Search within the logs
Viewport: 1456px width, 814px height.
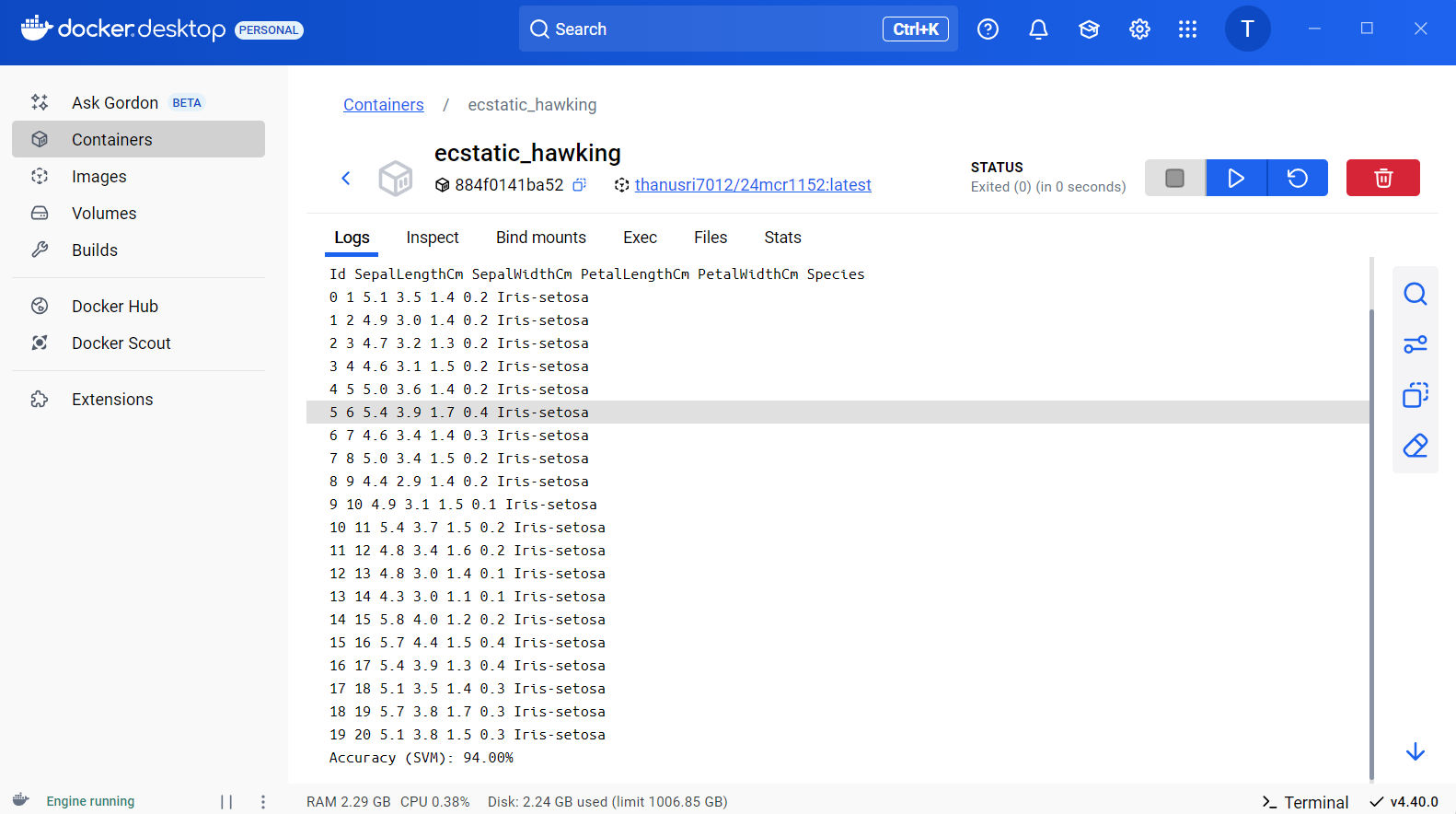tap(1416, 294)
